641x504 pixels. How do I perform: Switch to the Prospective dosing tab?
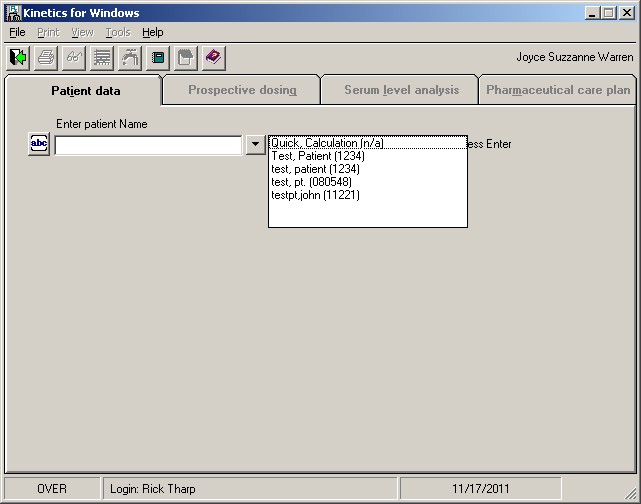242,90
